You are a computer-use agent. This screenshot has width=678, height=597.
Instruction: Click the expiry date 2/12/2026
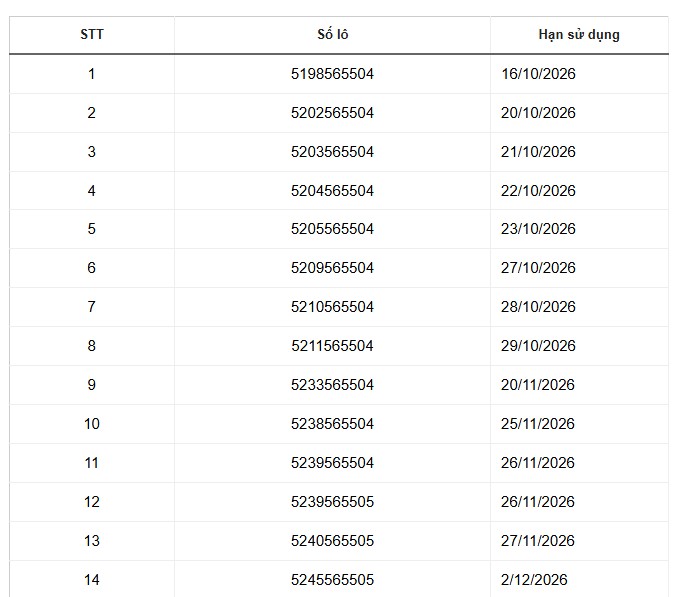(x=534, y=580)
